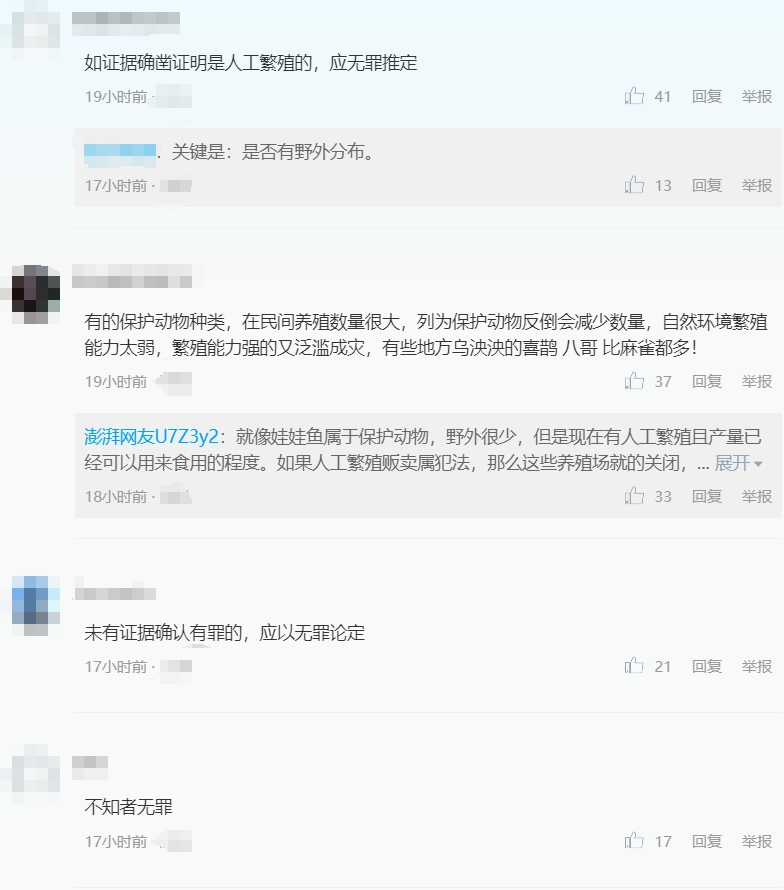Screen dimensions: 784x890
Task: Report the 娃娃鱼 reply with 33 likes
Action: pos(757,497)
